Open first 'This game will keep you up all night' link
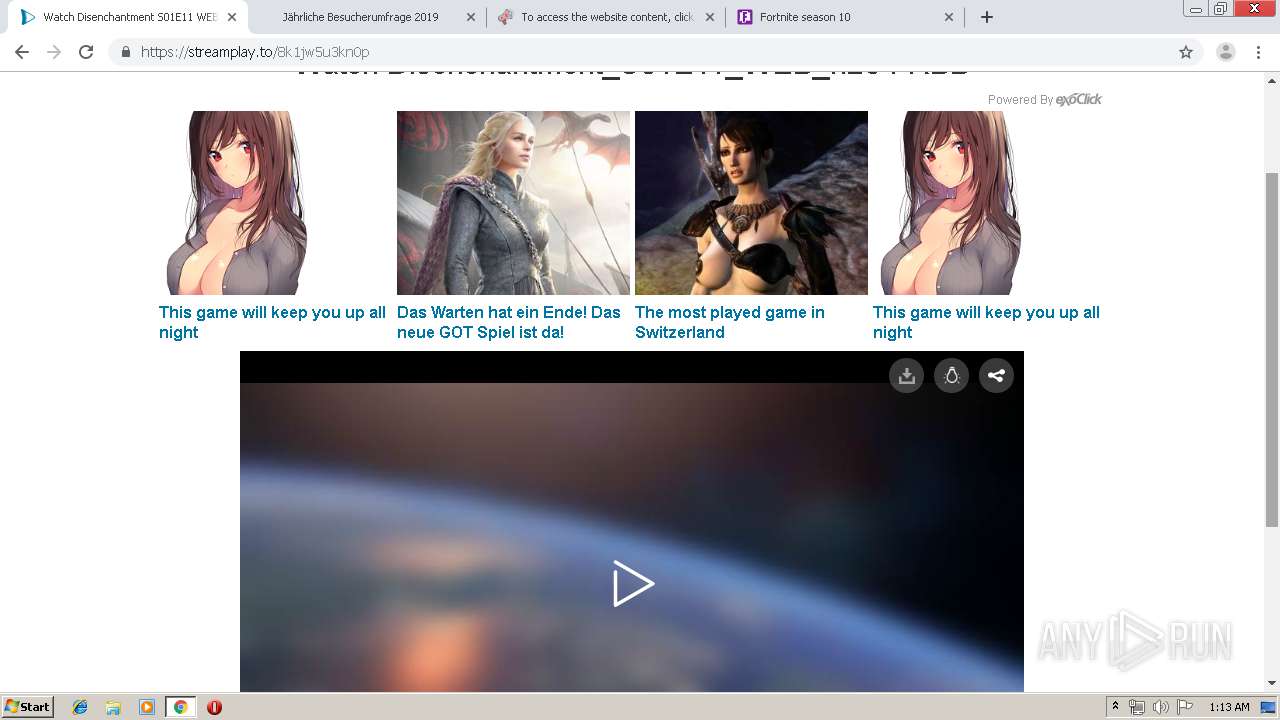The image size is (1280, 720). tap(272, 322)
